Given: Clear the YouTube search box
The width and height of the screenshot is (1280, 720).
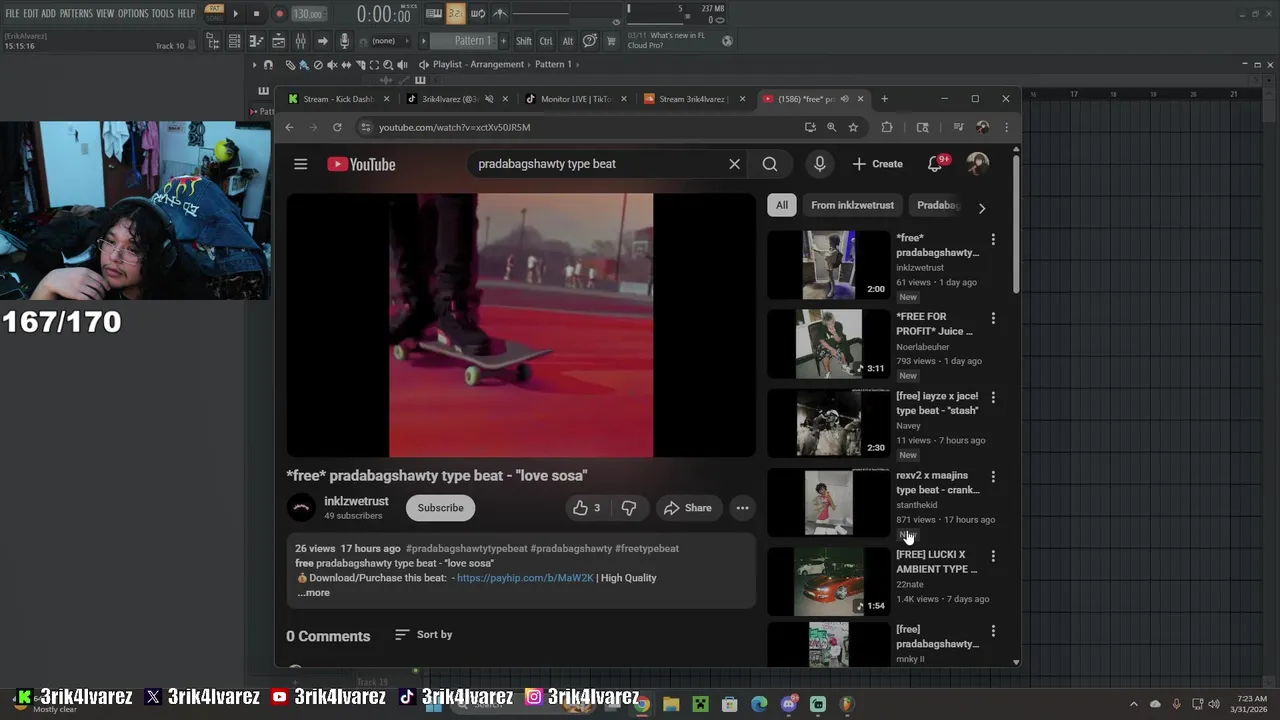Looking at the screenshot, I should [x=734, y=164].
